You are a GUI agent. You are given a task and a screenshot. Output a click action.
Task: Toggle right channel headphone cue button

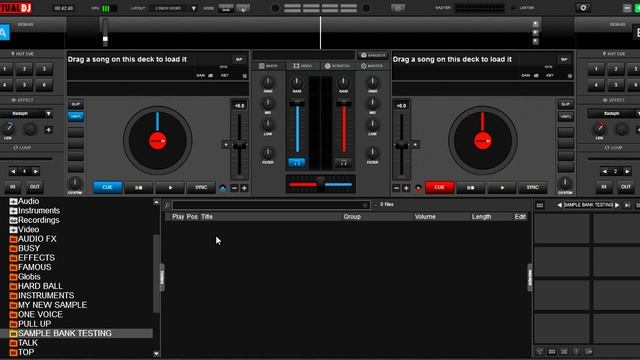(344, 163)
